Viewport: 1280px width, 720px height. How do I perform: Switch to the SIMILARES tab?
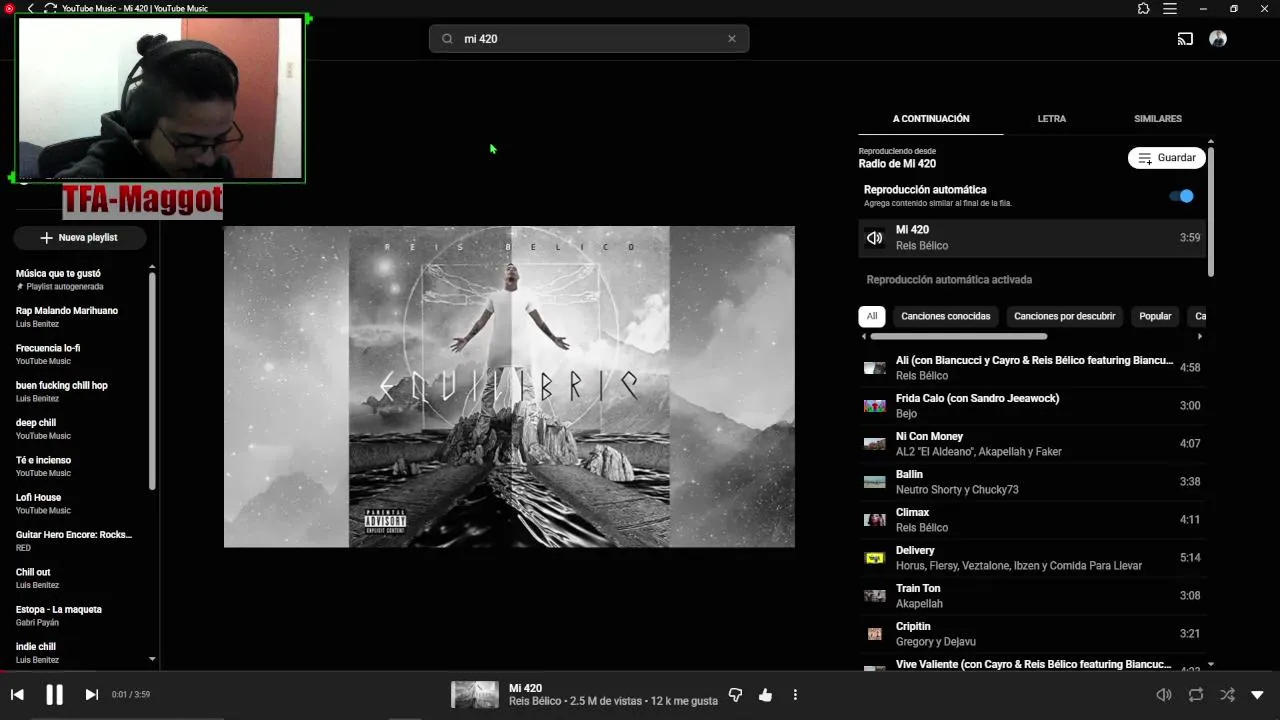[x=1158, y=118]
